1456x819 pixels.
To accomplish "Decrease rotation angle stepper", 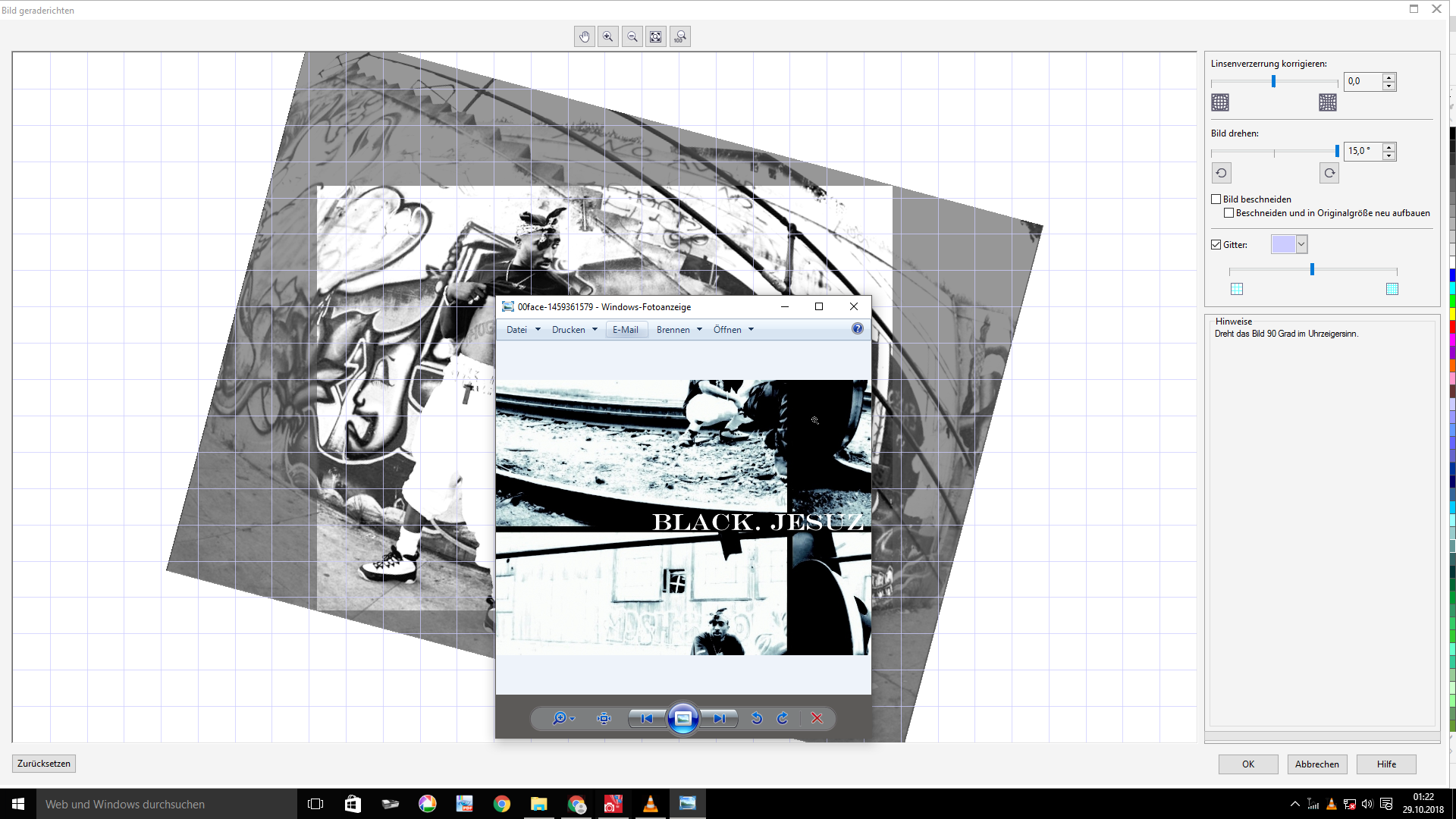I will point(1389,155).
